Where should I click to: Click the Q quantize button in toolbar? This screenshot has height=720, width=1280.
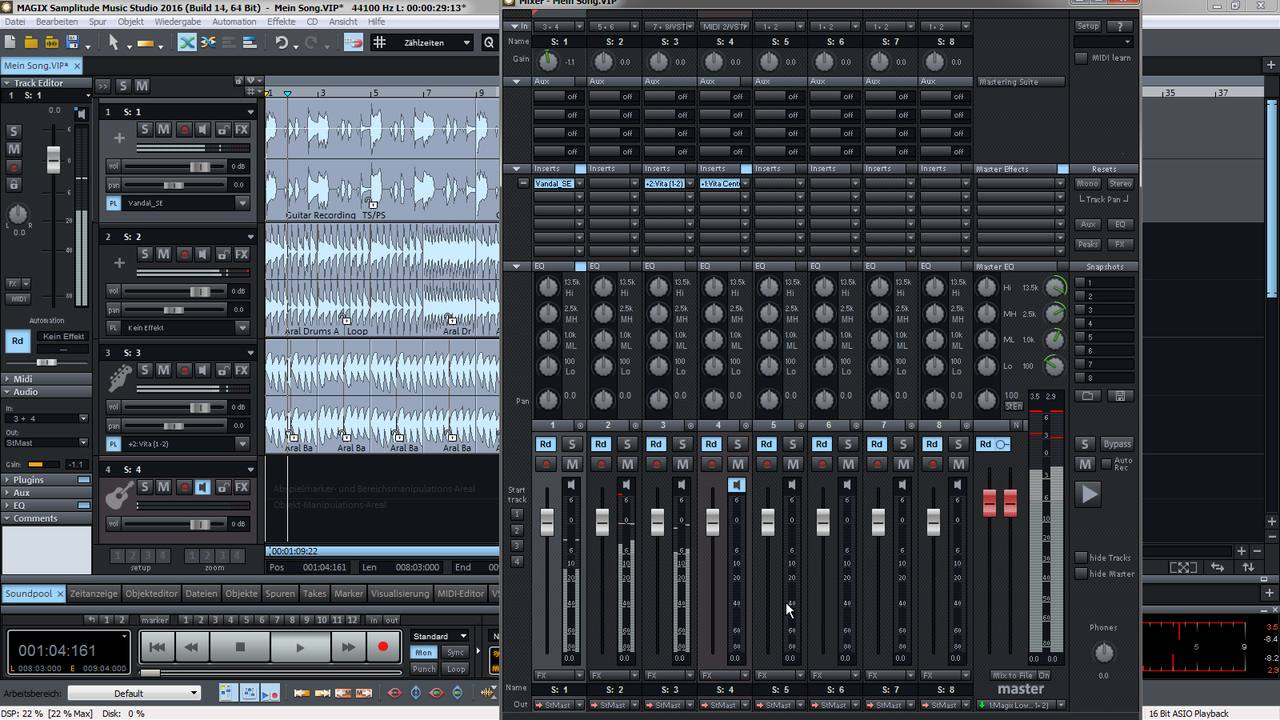[x=489, y=43]
